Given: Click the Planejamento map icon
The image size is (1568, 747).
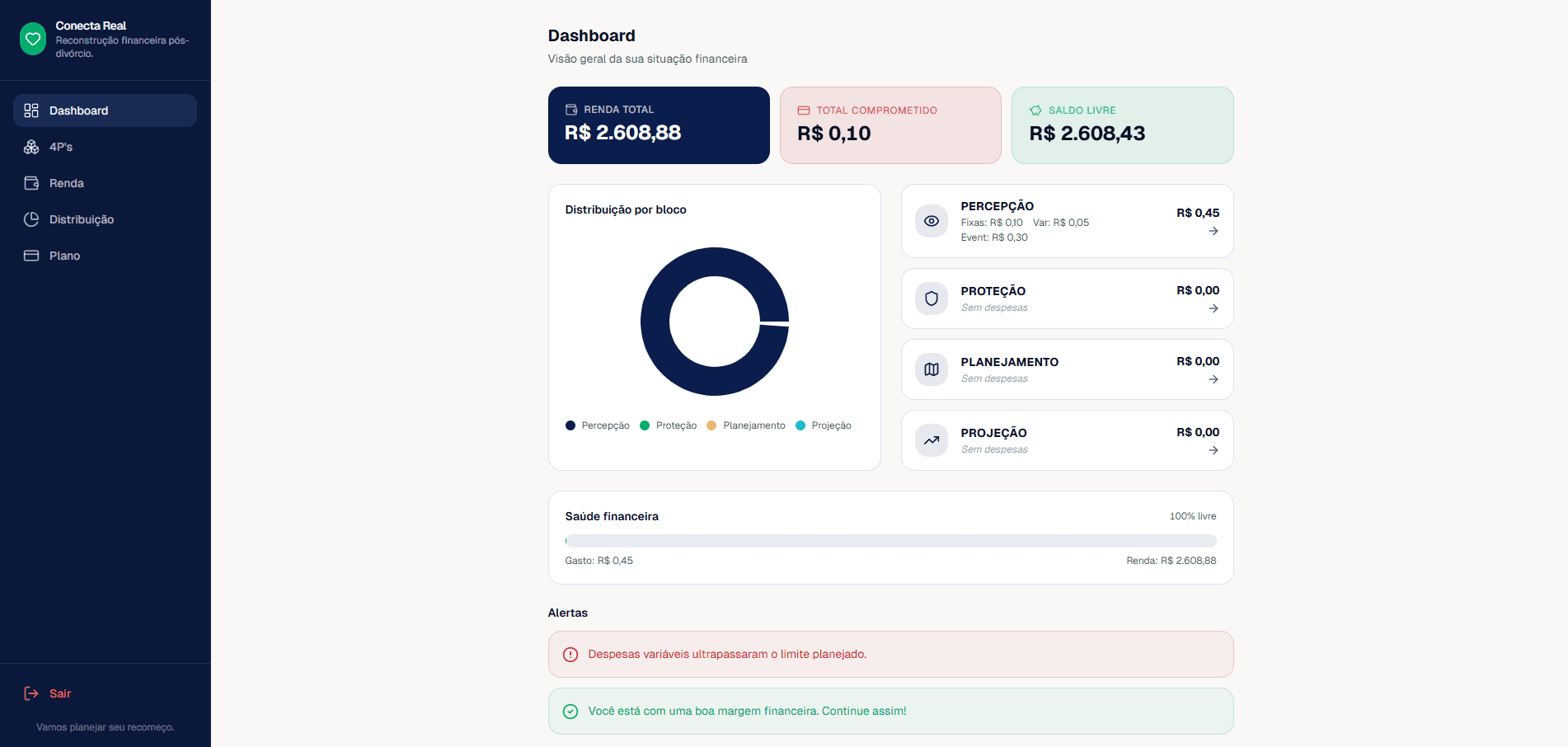Looking at the screenshot, I should tap(932, 369).
